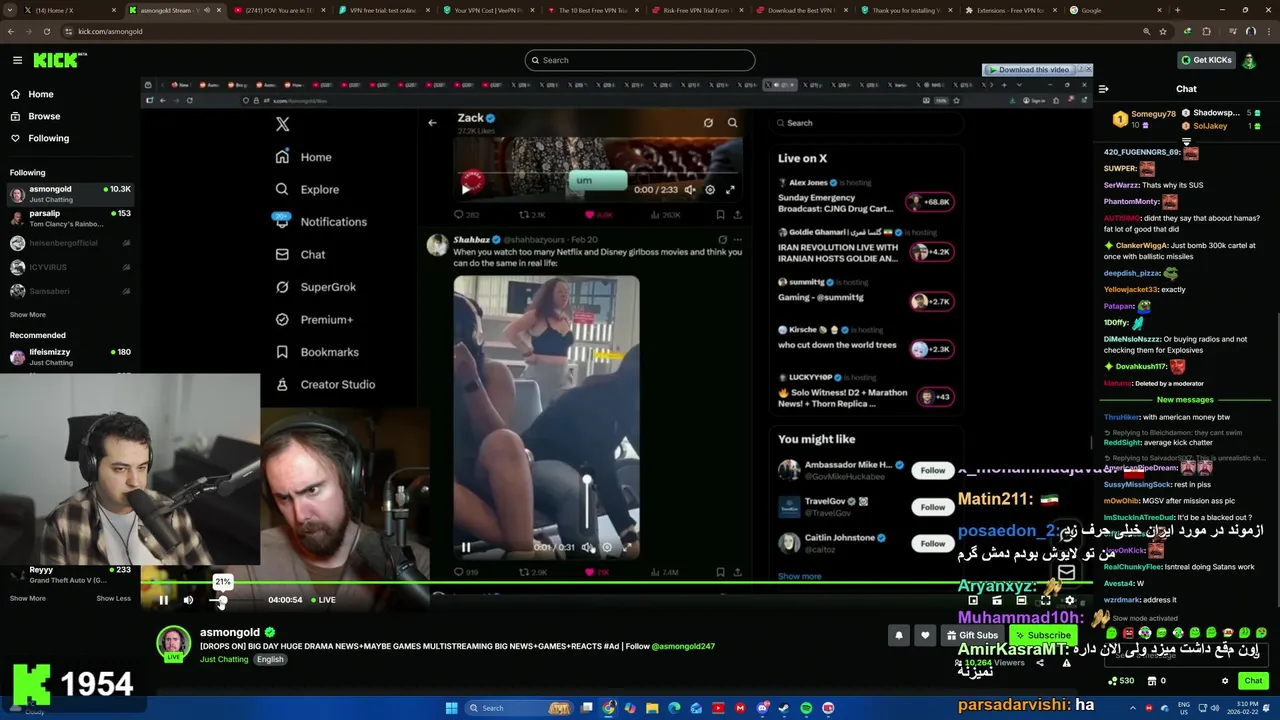This screenshot has width=1280, height=720.
Task: Focus the Kick search field
Action: click(x=640, y=60)
